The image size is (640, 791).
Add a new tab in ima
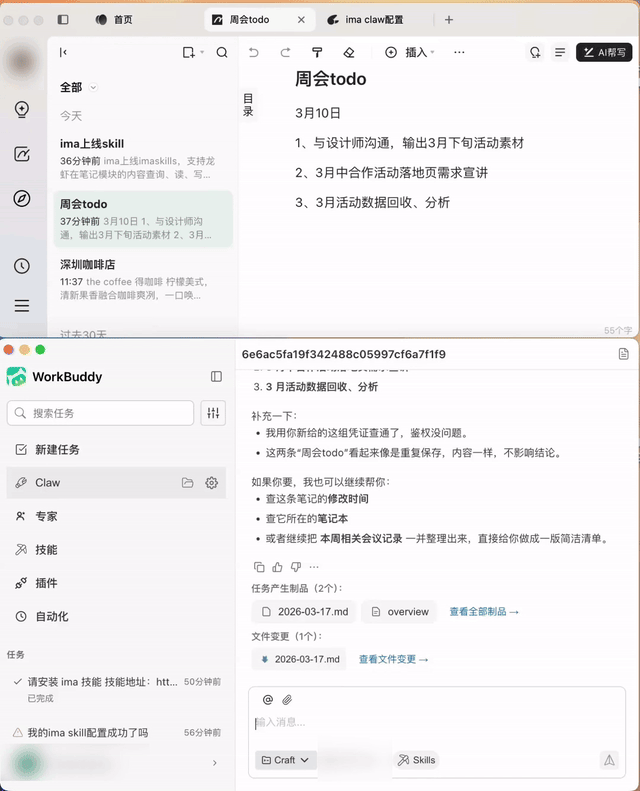pyautogui.click(x=449, y=20)
